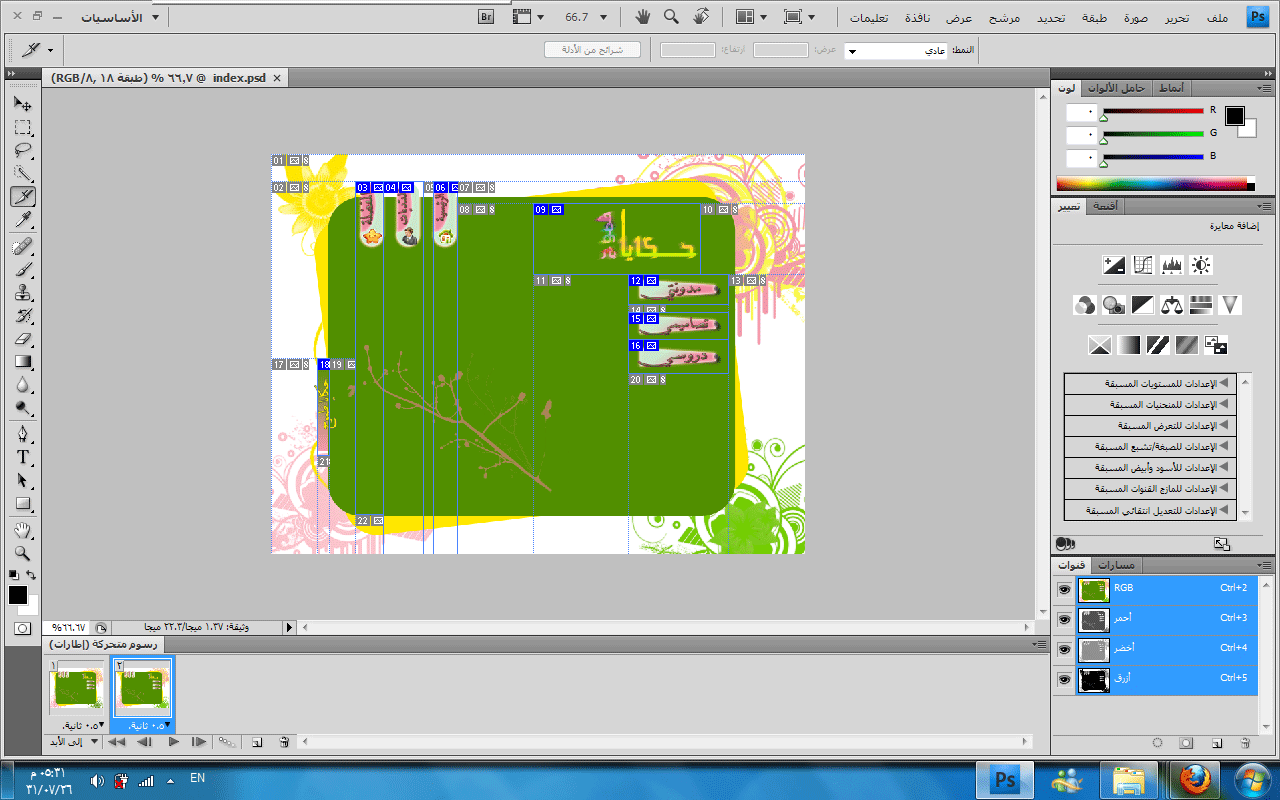Screen dimensions: 1280x800
Task: Add a Levels adjustment from the panel
Action: (1171, 265)
